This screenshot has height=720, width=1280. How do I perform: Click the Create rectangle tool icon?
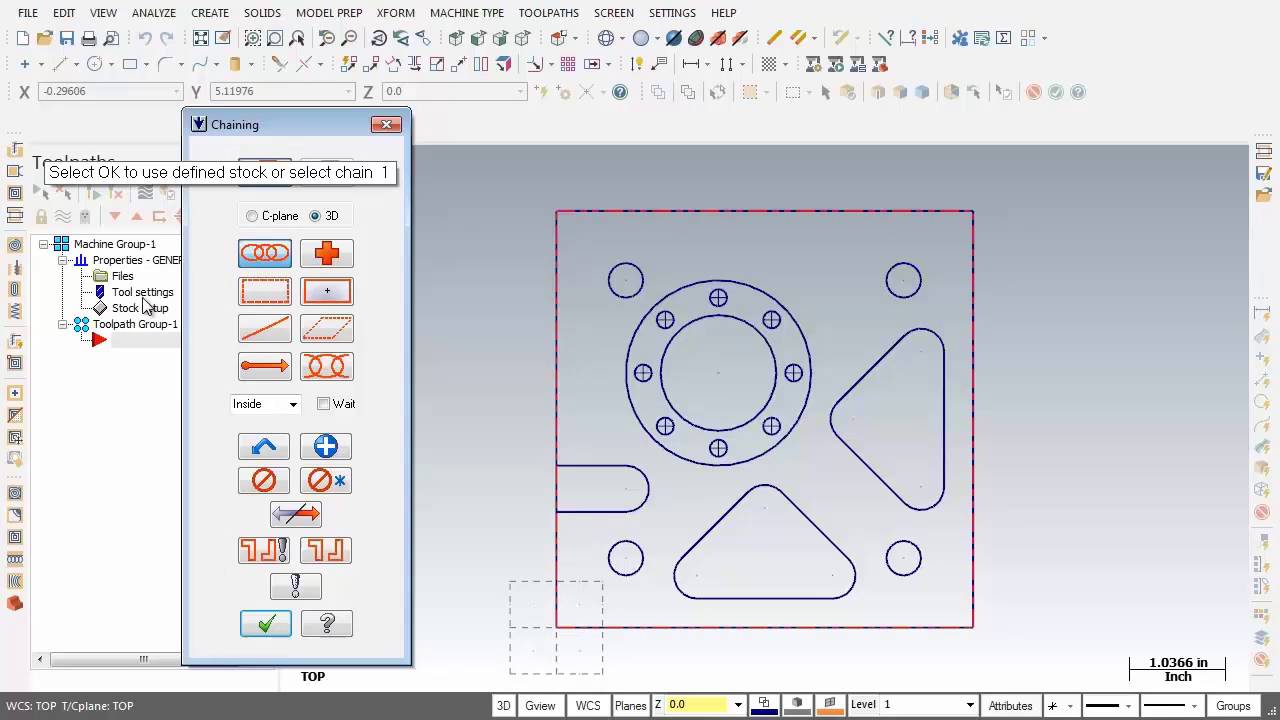[x=130, y=64]
